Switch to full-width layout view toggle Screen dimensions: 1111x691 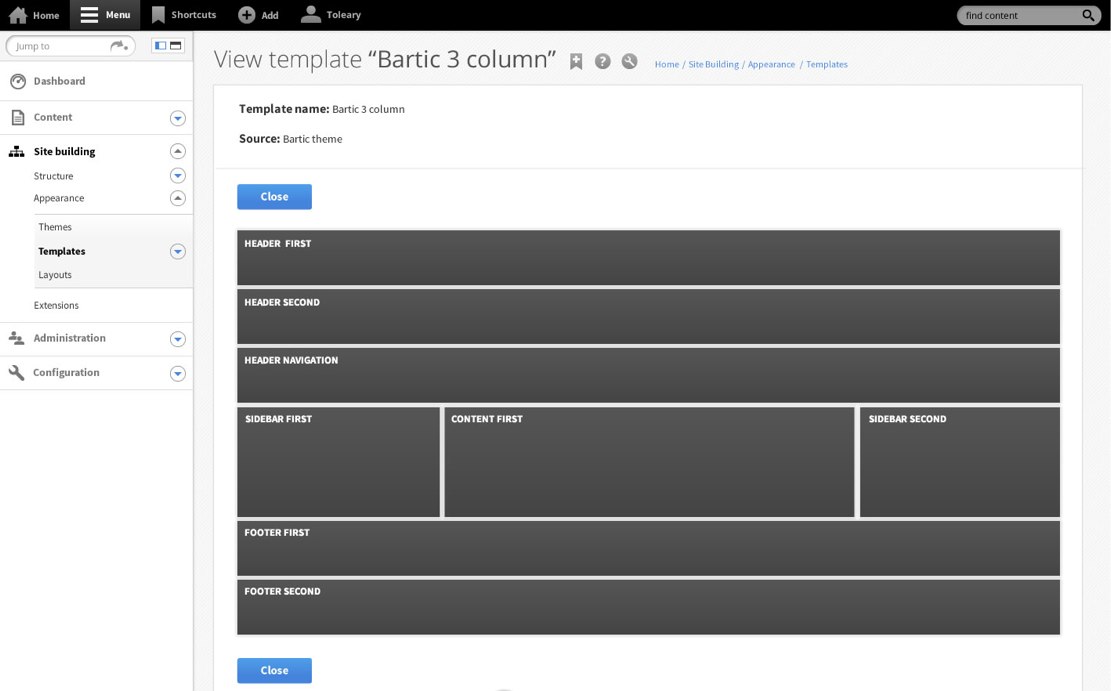tap(176, 46)
